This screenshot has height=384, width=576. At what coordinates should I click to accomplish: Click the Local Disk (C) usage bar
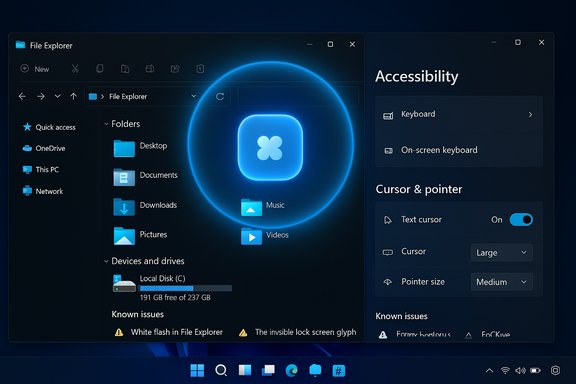point(186,288)
